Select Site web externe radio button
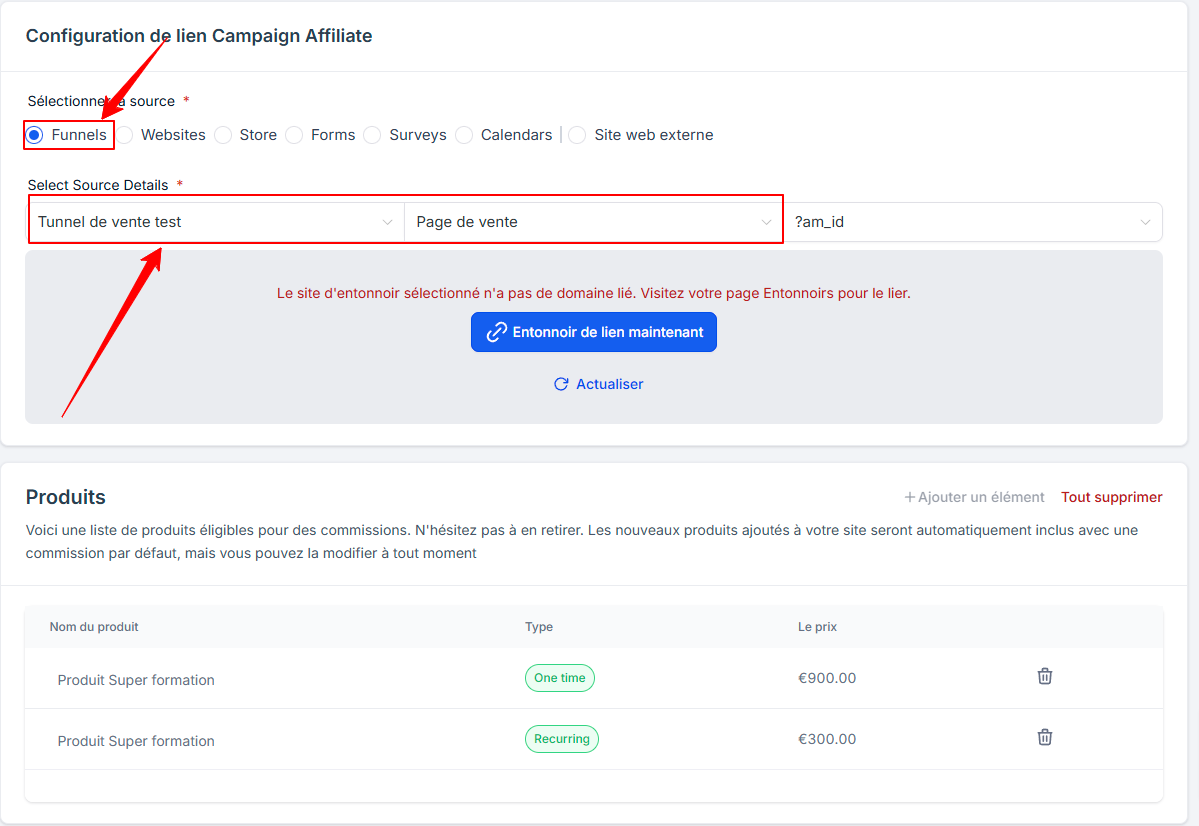 pyautogui.click(x=577, y=135)
